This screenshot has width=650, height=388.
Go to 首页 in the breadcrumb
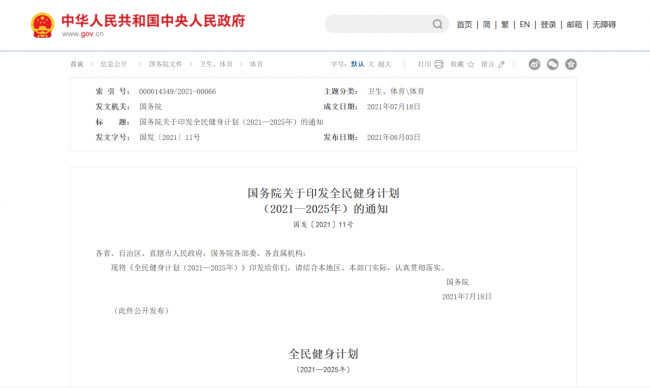[x=77, y=64]
